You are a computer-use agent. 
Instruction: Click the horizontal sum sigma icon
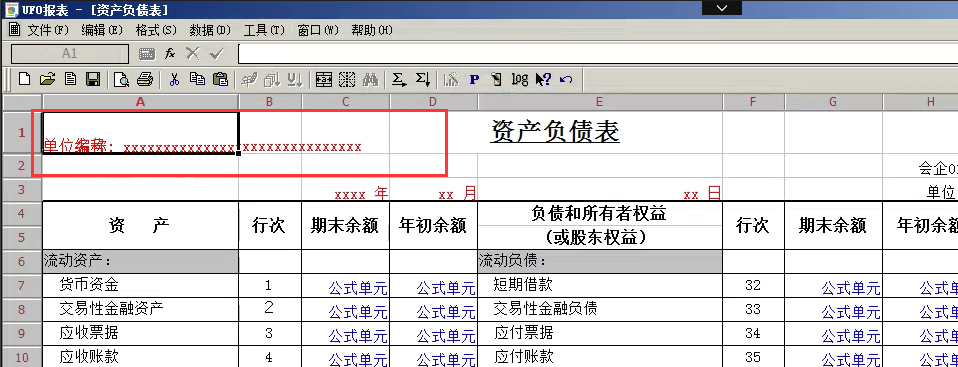399,79
